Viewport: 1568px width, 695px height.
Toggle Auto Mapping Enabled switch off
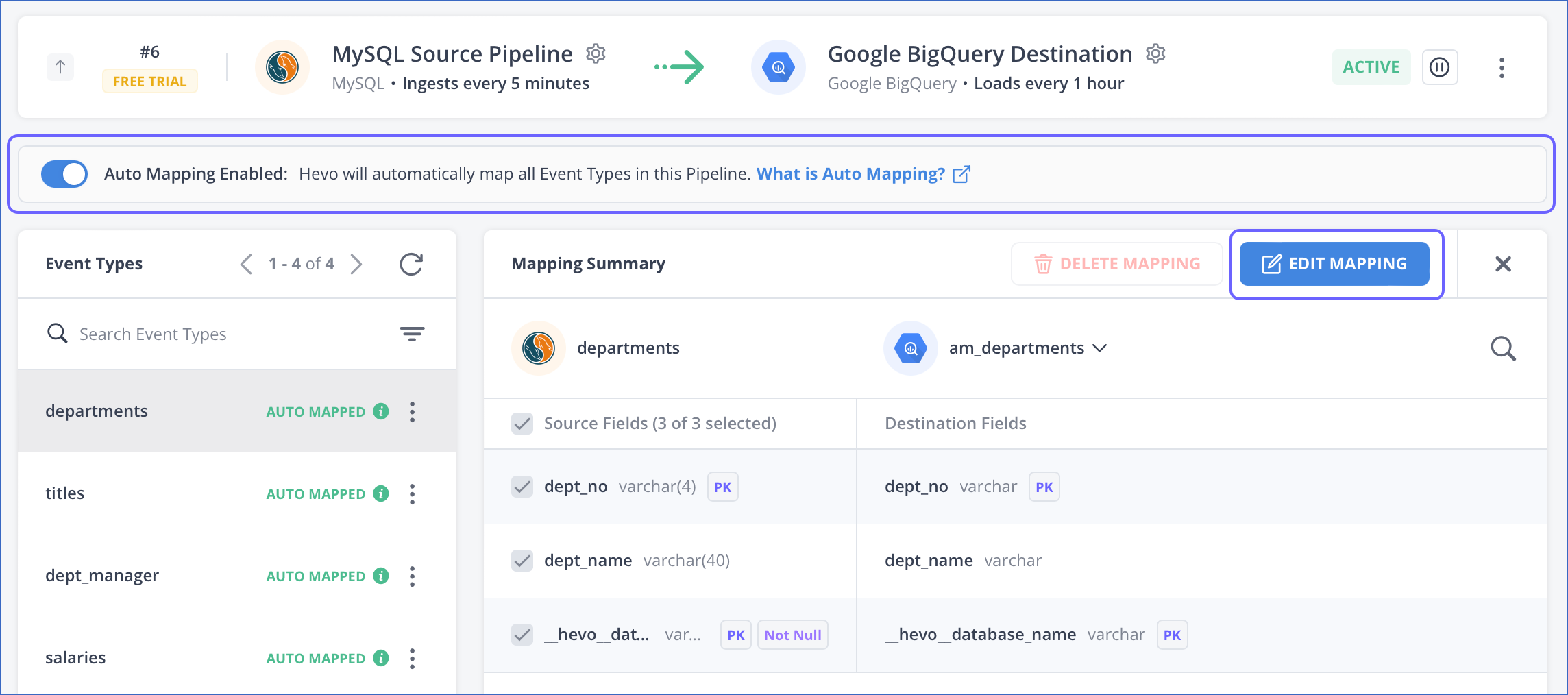[64, 174]
